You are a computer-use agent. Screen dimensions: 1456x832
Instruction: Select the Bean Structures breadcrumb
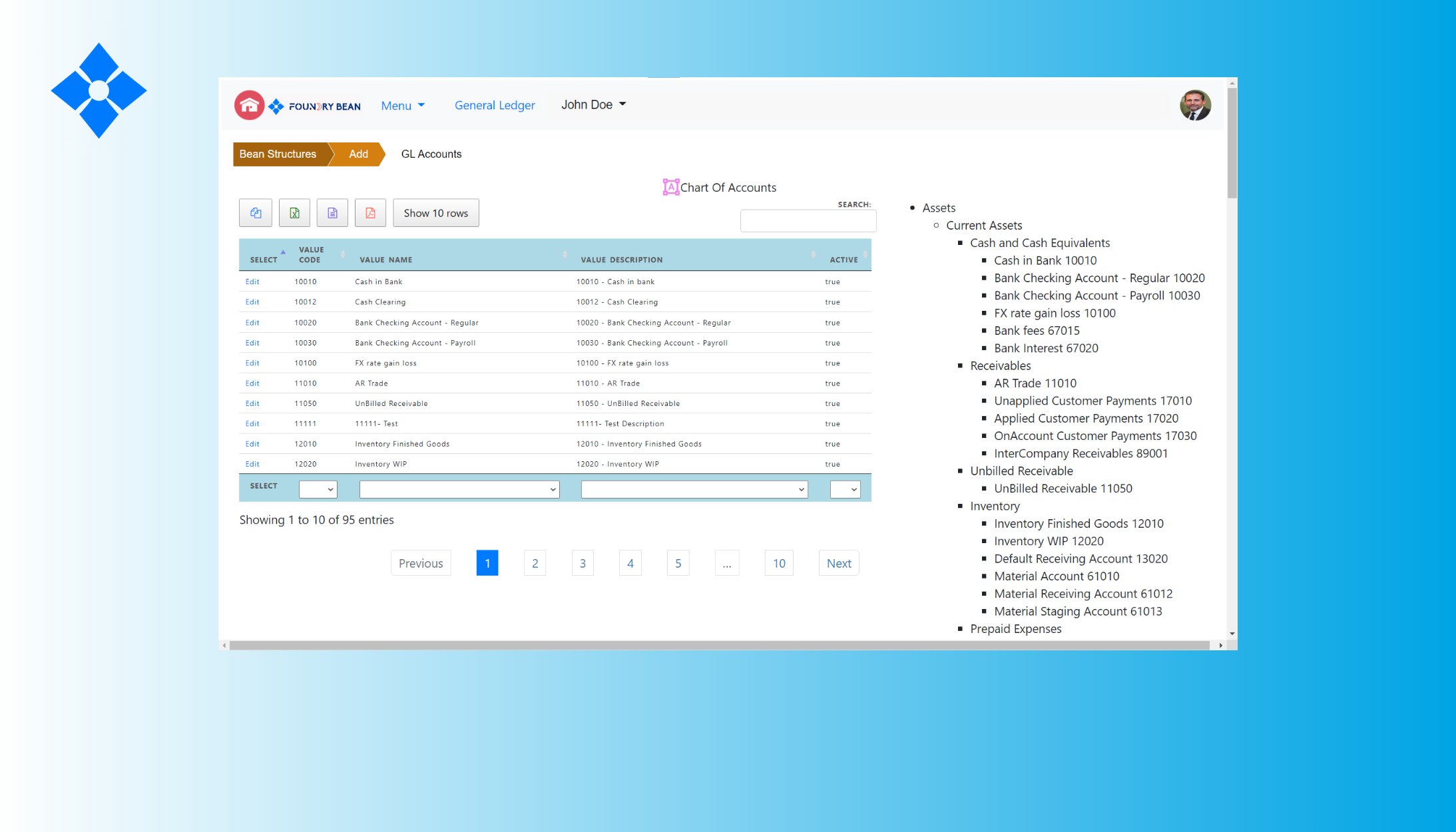click(278, 154)
